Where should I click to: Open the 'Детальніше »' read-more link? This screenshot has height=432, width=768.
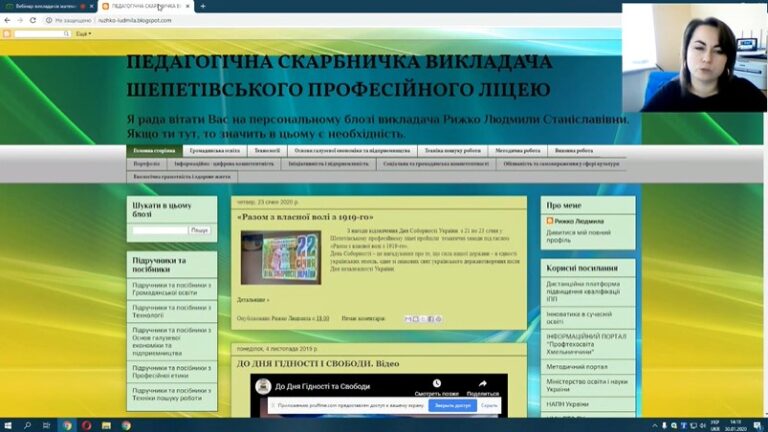(253, 299)
